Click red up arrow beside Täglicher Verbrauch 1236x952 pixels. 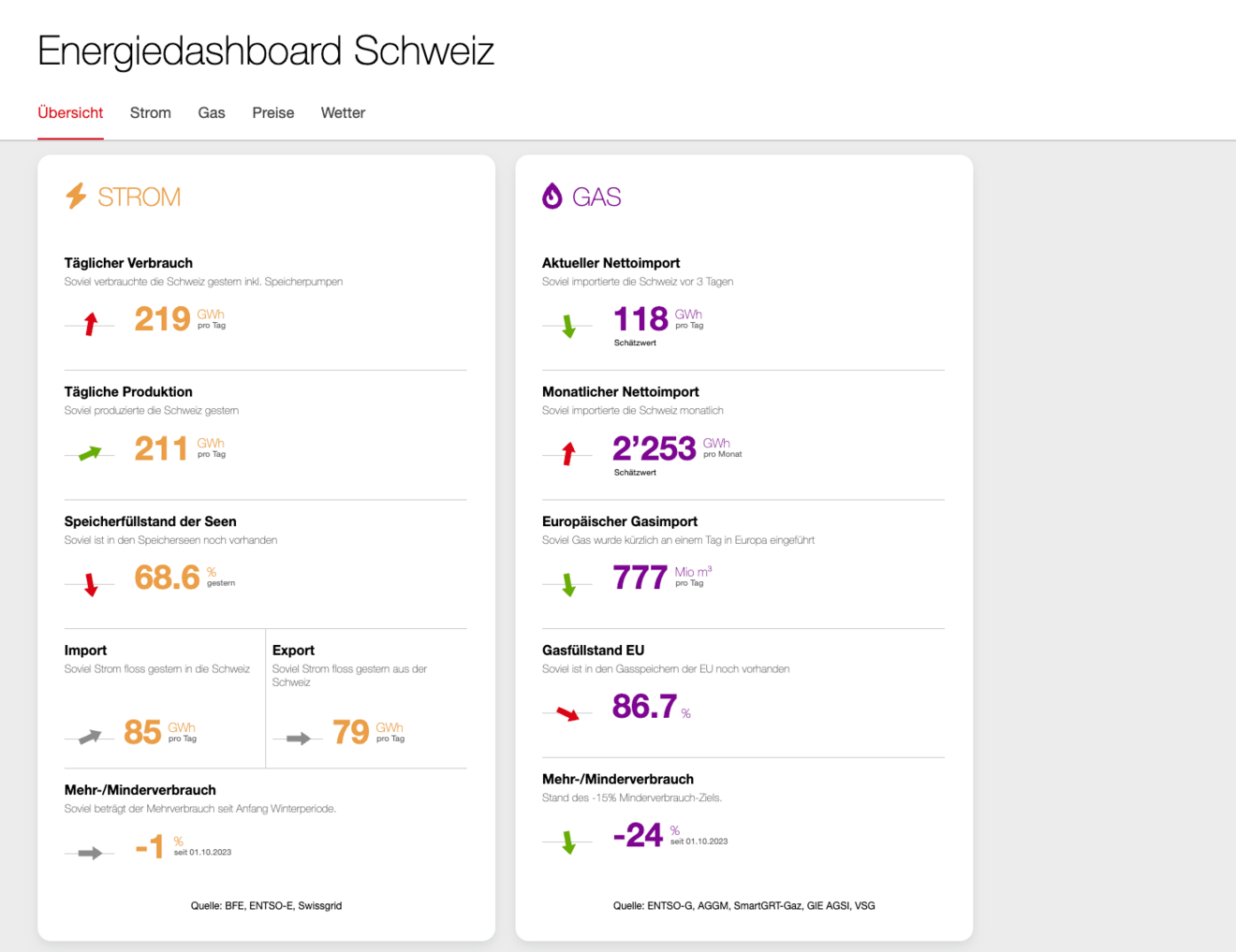91,325
